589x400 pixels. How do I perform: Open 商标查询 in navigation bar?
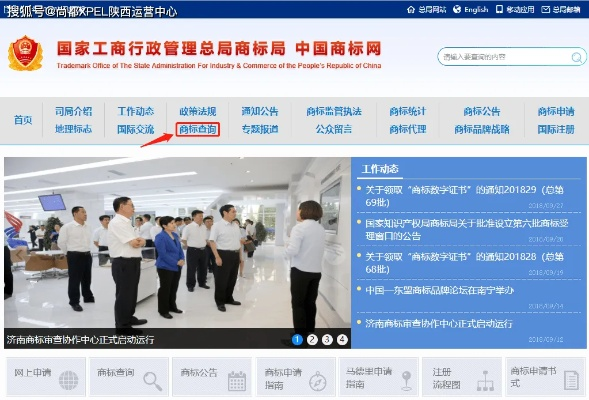[x=198, y=129]
